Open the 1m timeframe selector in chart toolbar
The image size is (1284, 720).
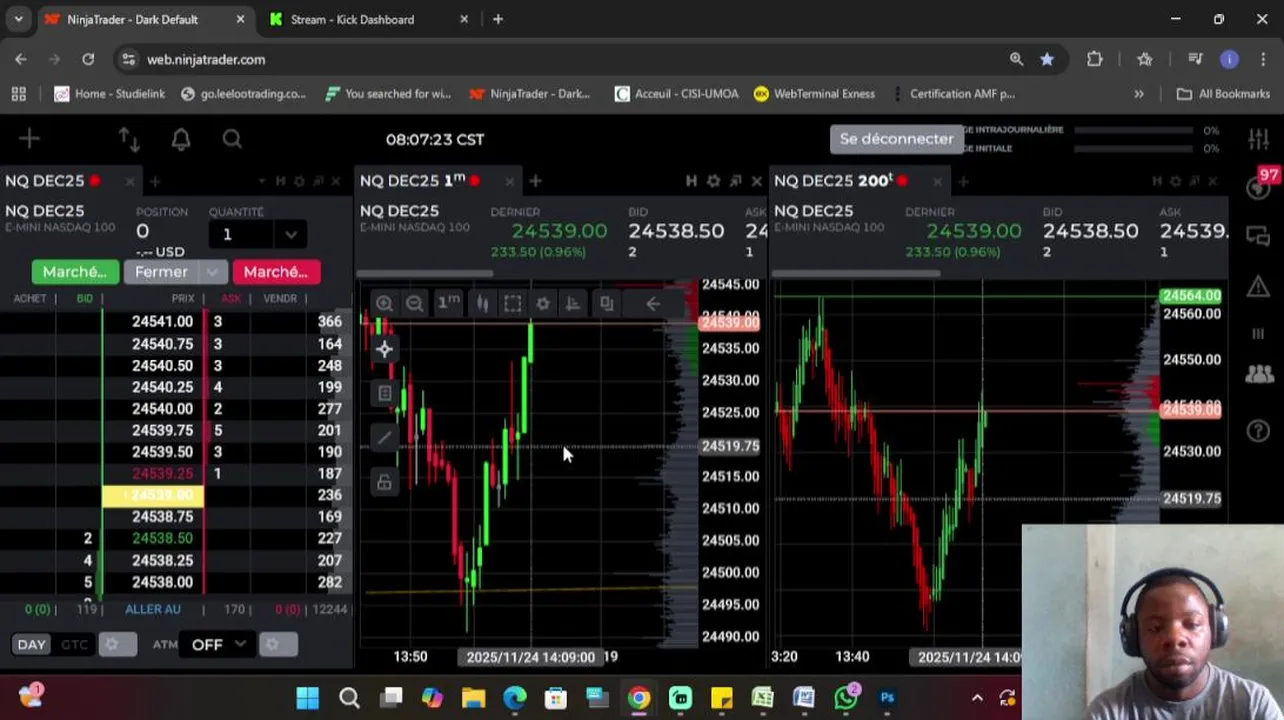[x=448, y=302]
